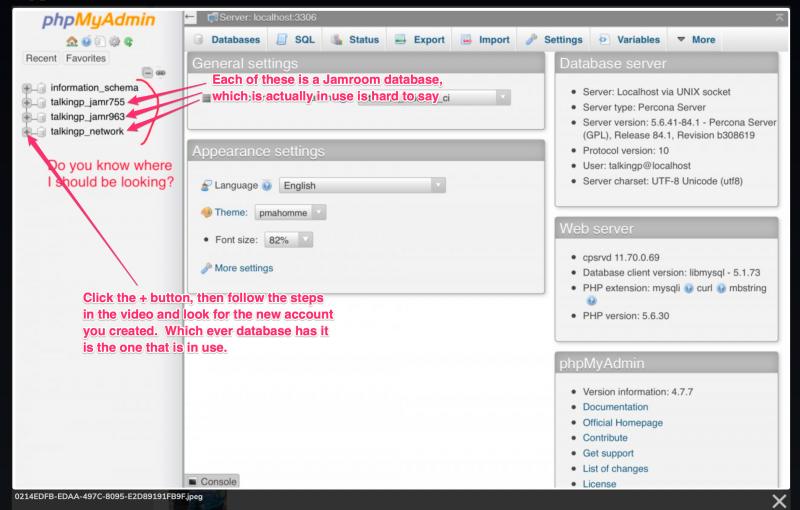Click the mysqli extension help icon
This screenshot has width=800, height=510.
(688, 289)
